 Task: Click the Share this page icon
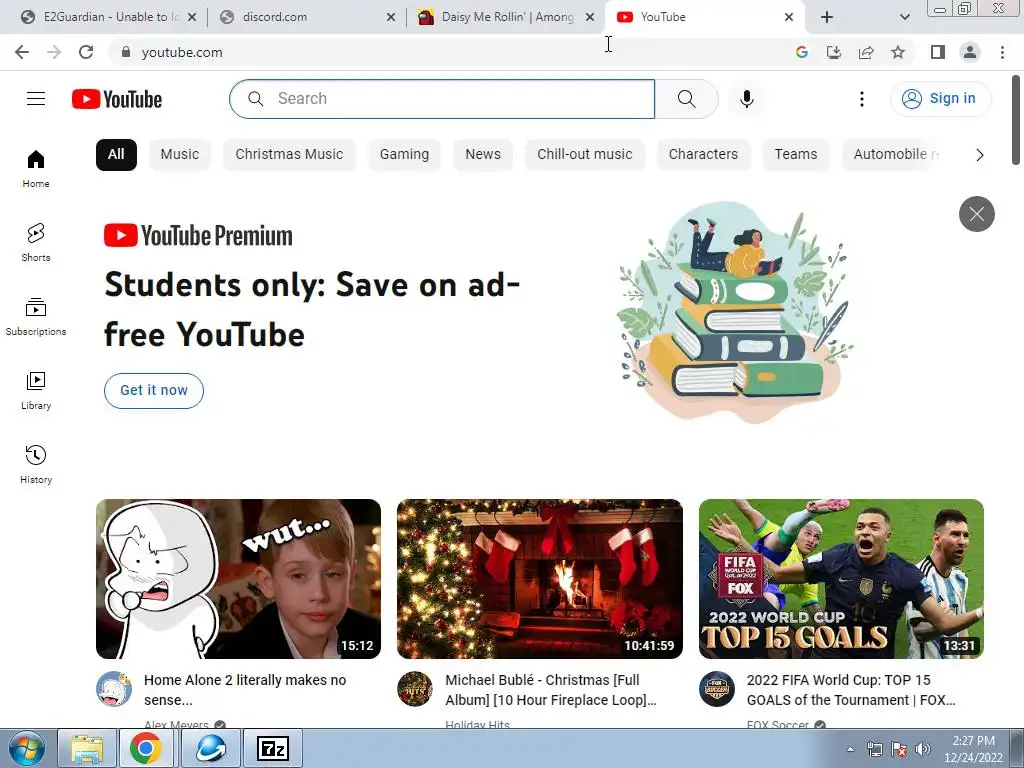(866, 52)
